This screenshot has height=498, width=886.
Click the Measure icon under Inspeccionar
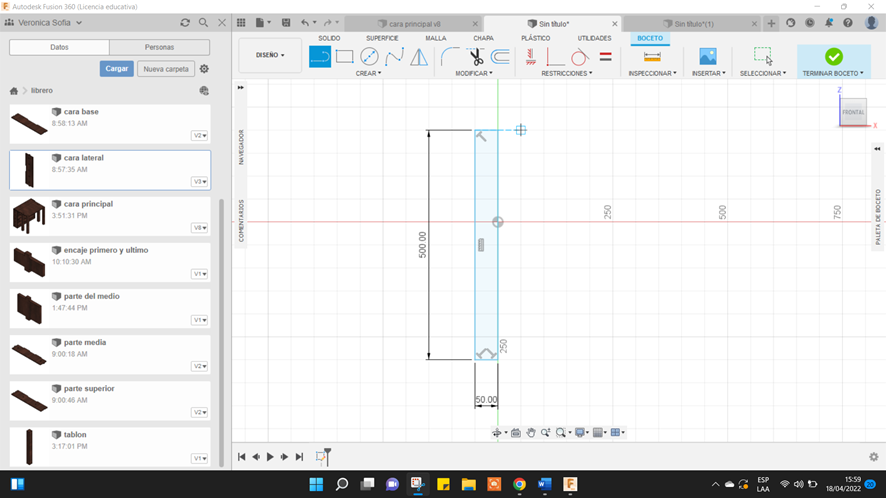click(652, 57)
